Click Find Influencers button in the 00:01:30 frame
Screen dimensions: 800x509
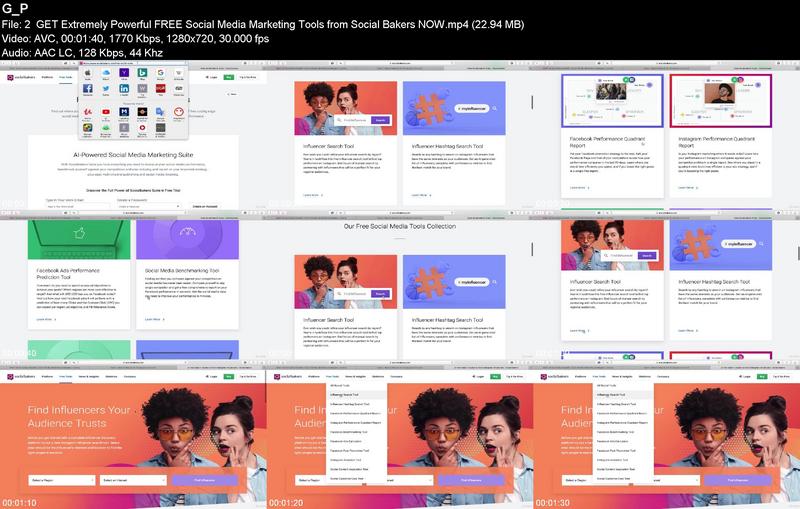pyautogui.click(x=739, y=480)
